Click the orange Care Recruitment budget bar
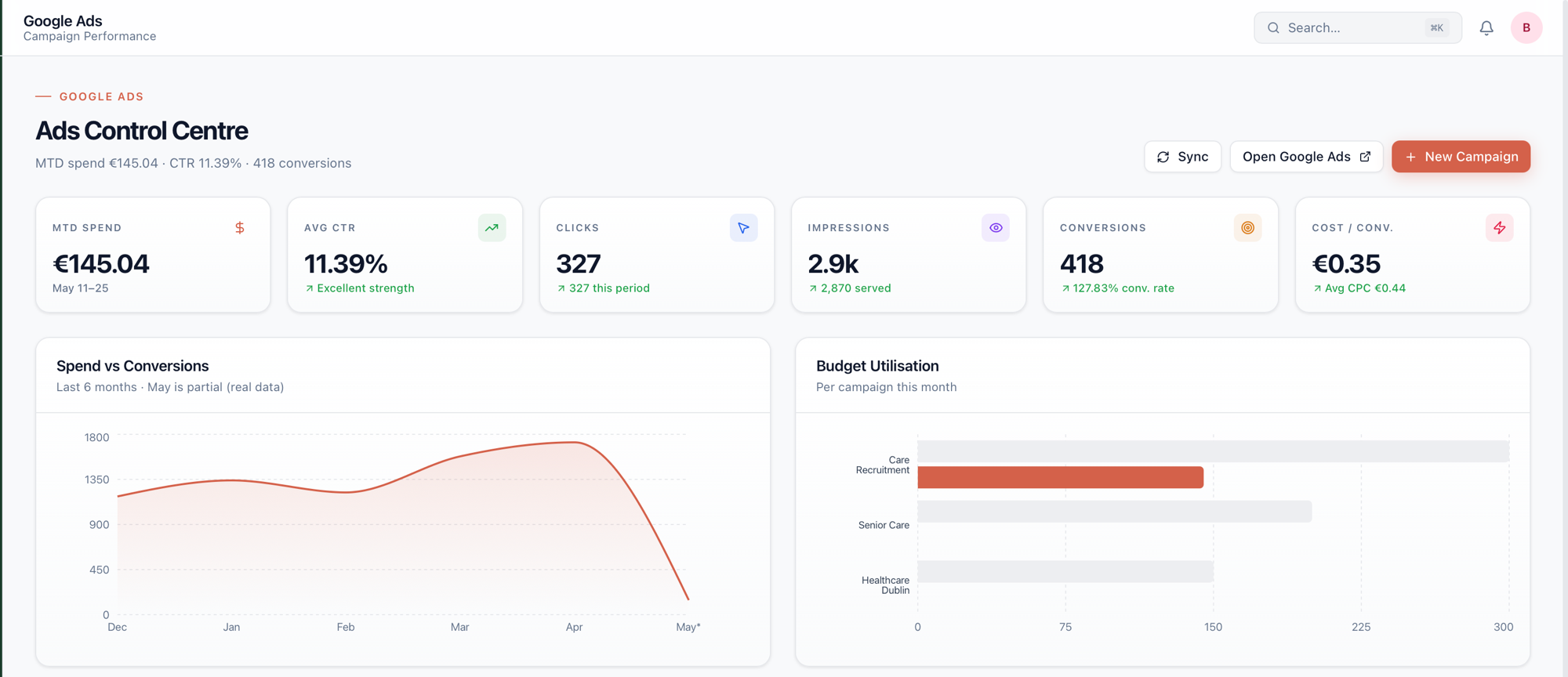Image resolution: width=1568 pixels, height=677 pixels. tap(1060, 477)
